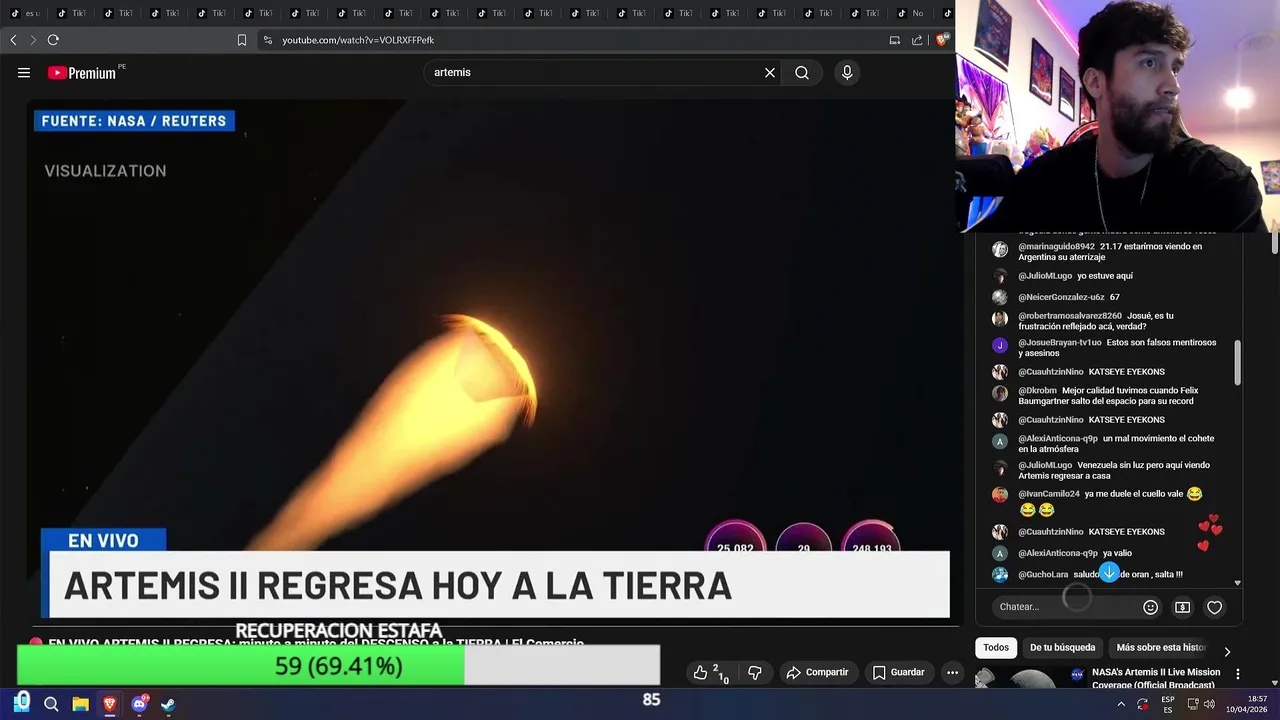This screenshot has height=720, width=1280.
Task: Open Steam from the taskbar
Action: tap(168, 704)
